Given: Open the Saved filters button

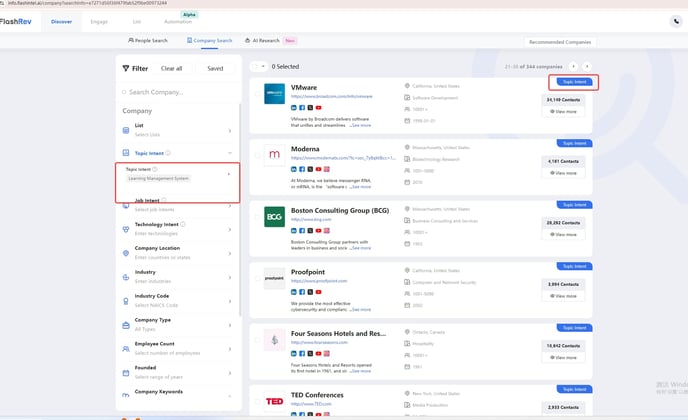Looking at the screenshot, I should (215, 68).
